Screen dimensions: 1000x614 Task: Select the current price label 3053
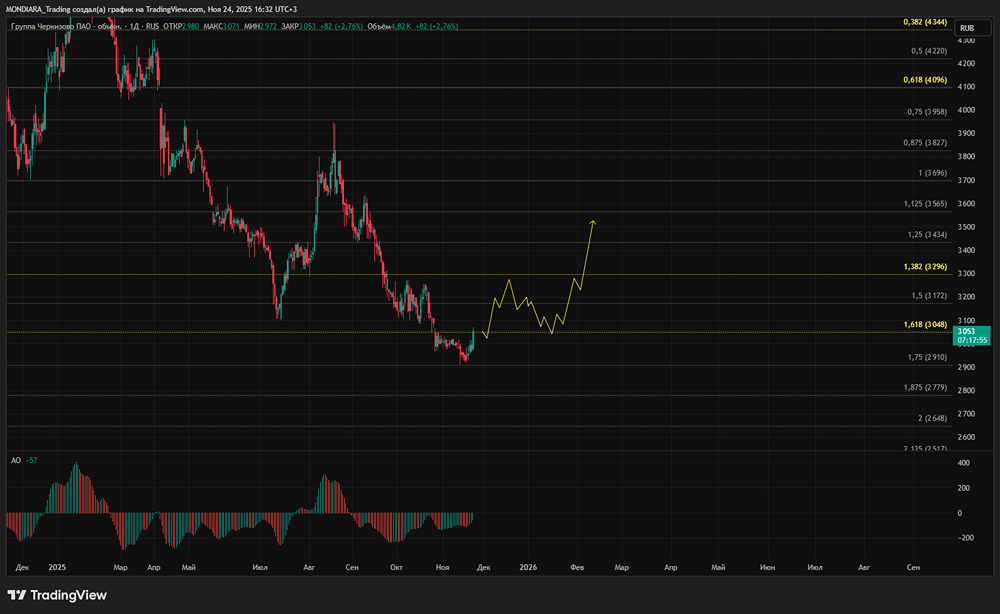(971, 335)
